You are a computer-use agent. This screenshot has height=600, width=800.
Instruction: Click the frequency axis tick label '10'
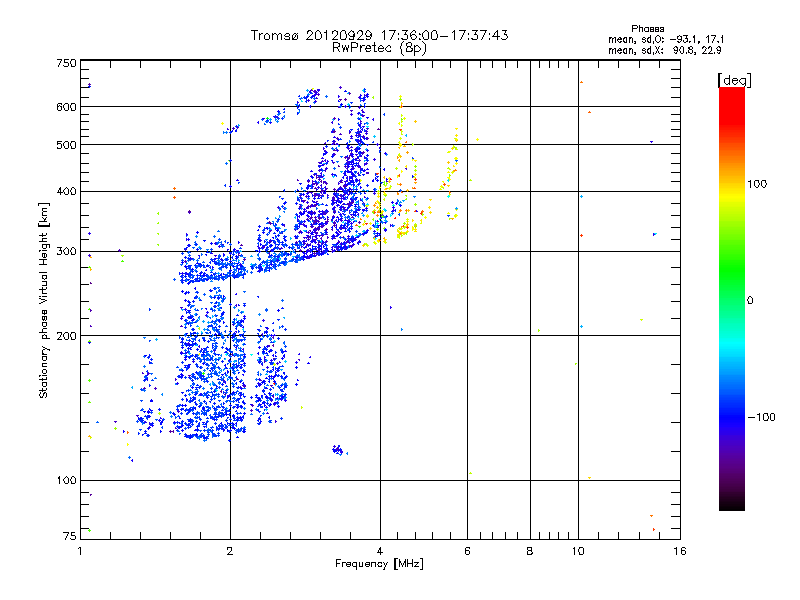point(578,551)
